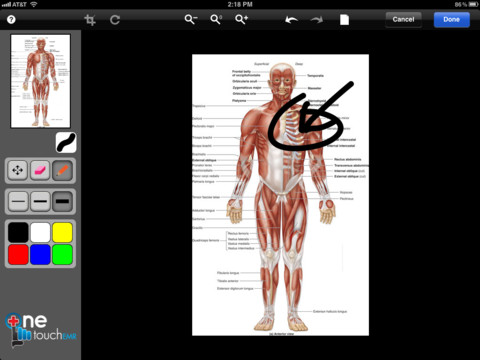Tap the blue Done button
This screenshot has width=480, height=360.
[x=452, y=20]
